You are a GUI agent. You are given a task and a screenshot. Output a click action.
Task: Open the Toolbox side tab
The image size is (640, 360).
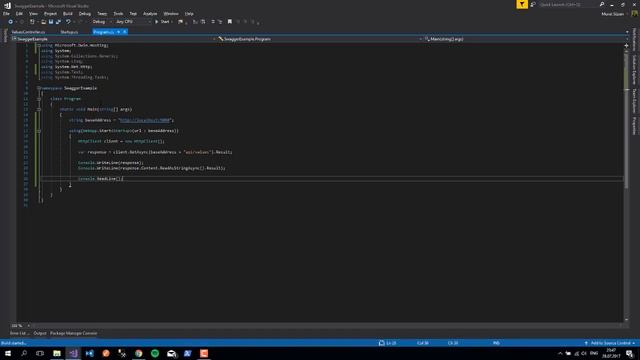click(5, 35)
